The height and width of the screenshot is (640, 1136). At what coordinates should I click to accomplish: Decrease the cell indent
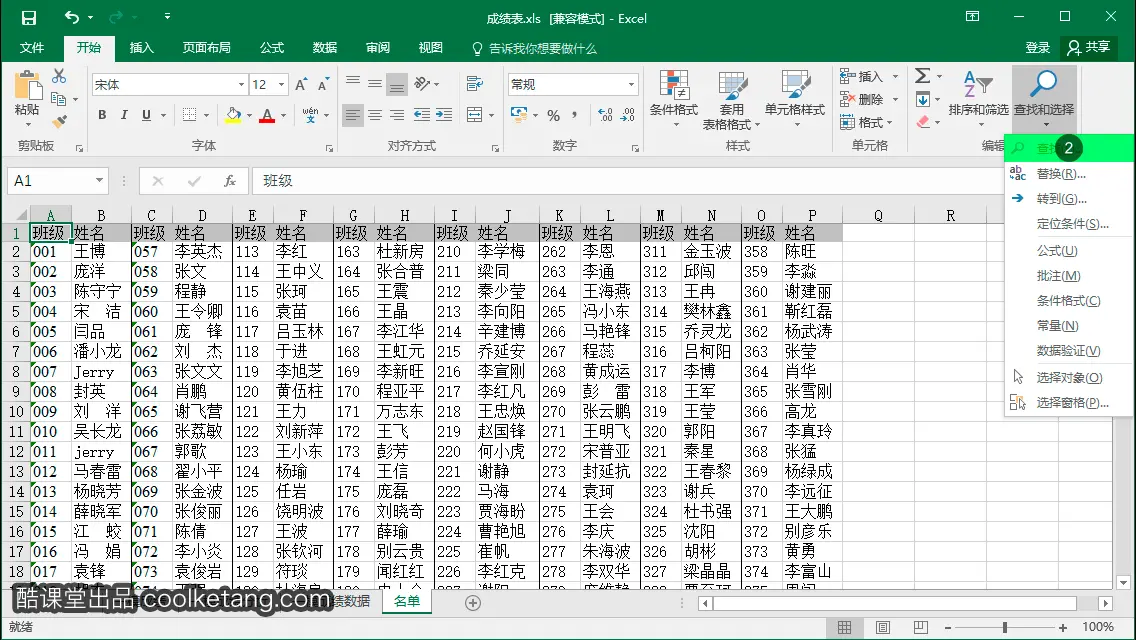coord(422,115)
